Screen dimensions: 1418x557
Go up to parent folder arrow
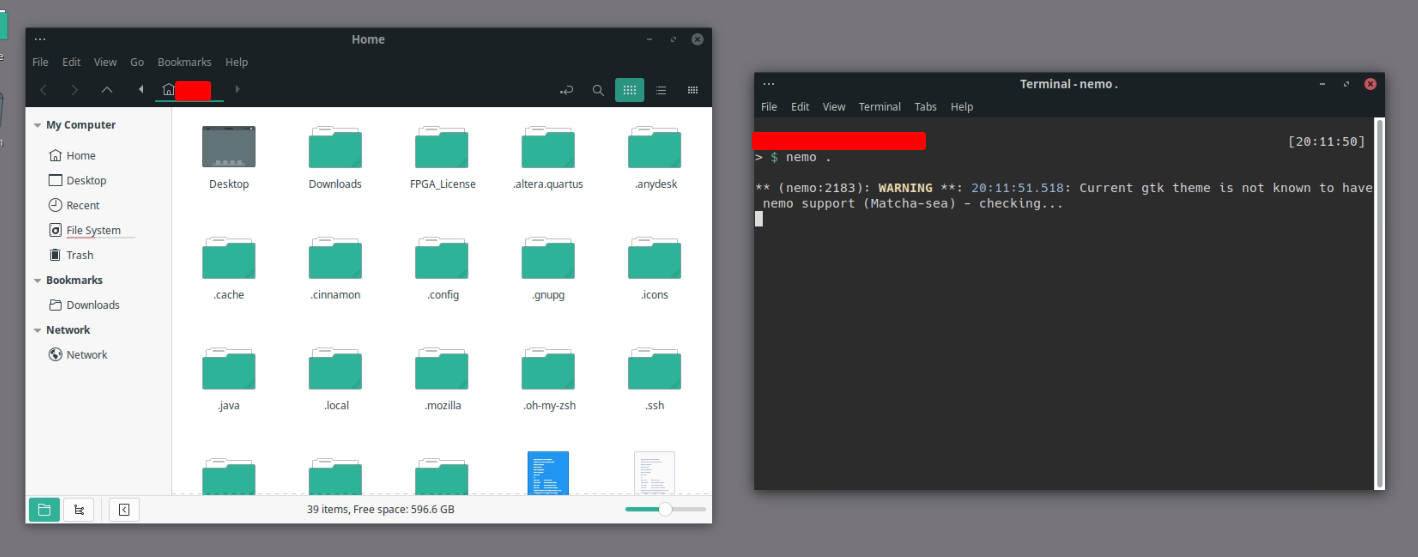click(x=107, y=90)
